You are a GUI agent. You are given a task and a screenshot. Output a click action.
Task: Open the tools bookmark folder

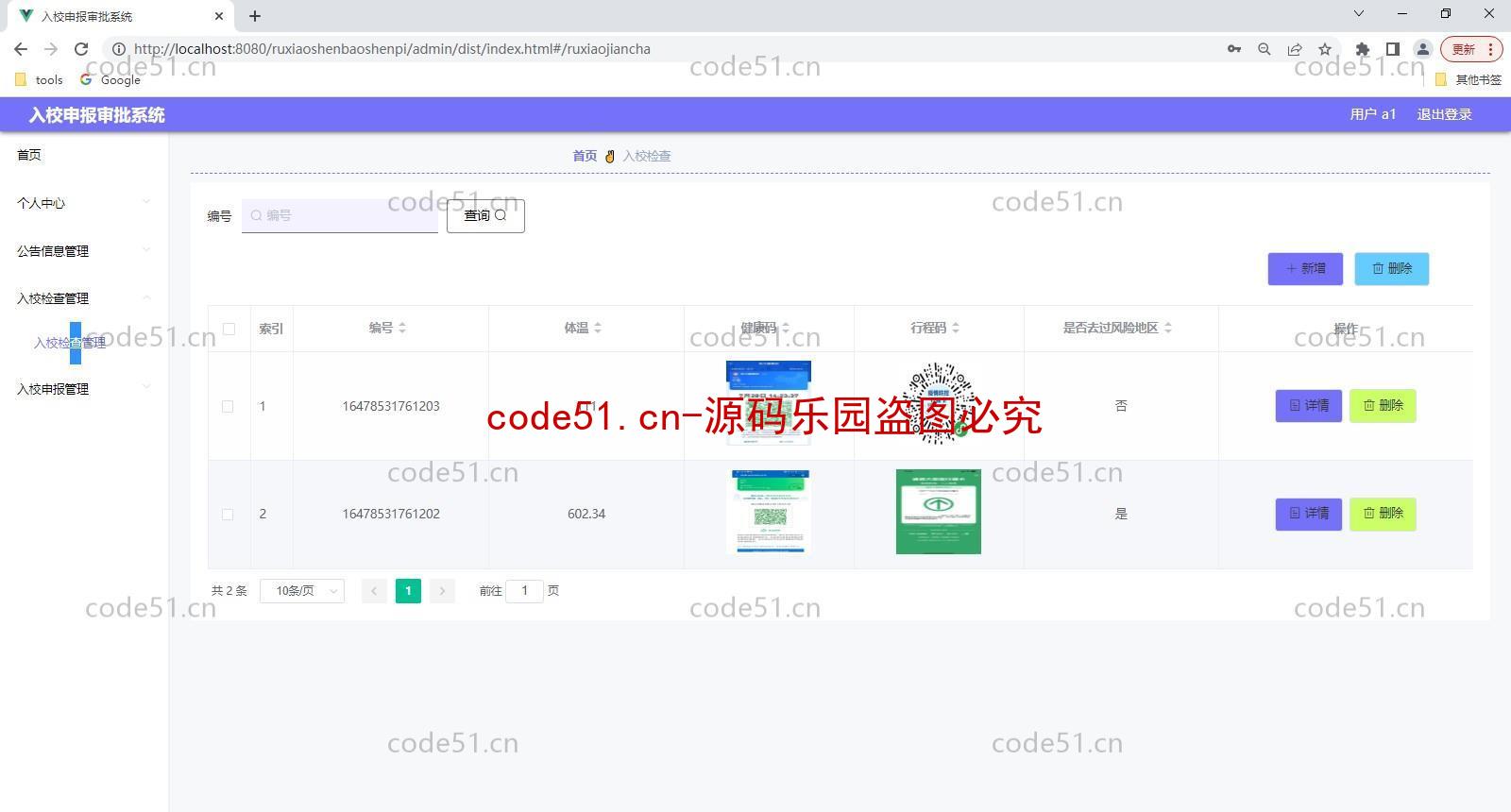[40, 80]
